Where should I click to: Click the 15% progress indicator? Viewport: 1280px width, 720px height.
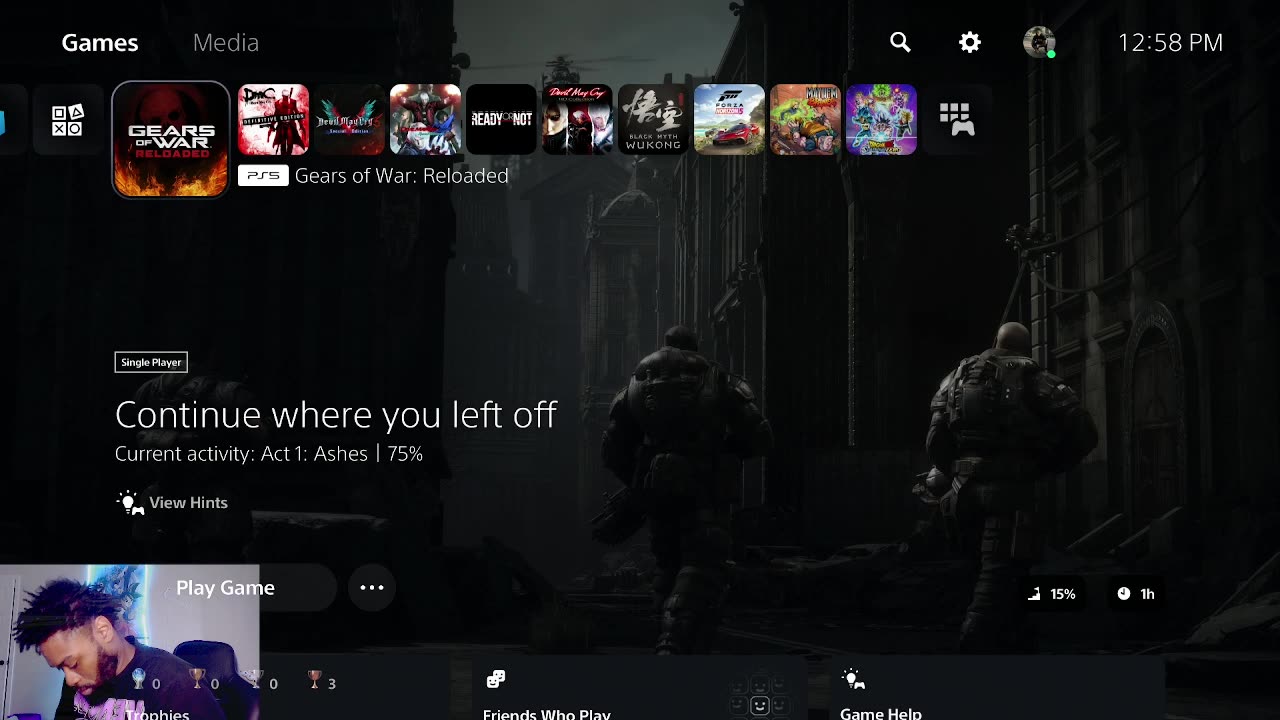tap(1052, 594)
